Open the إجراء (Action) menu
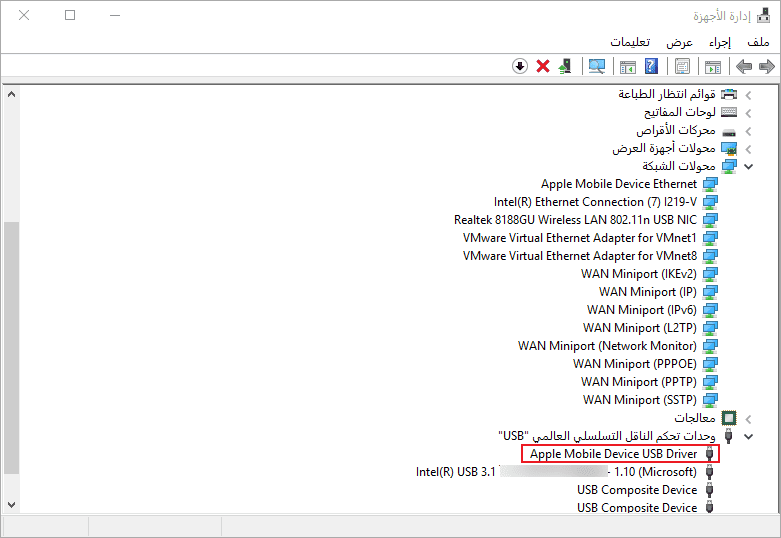The image size is (781, 538). click(x=720, y=42)
